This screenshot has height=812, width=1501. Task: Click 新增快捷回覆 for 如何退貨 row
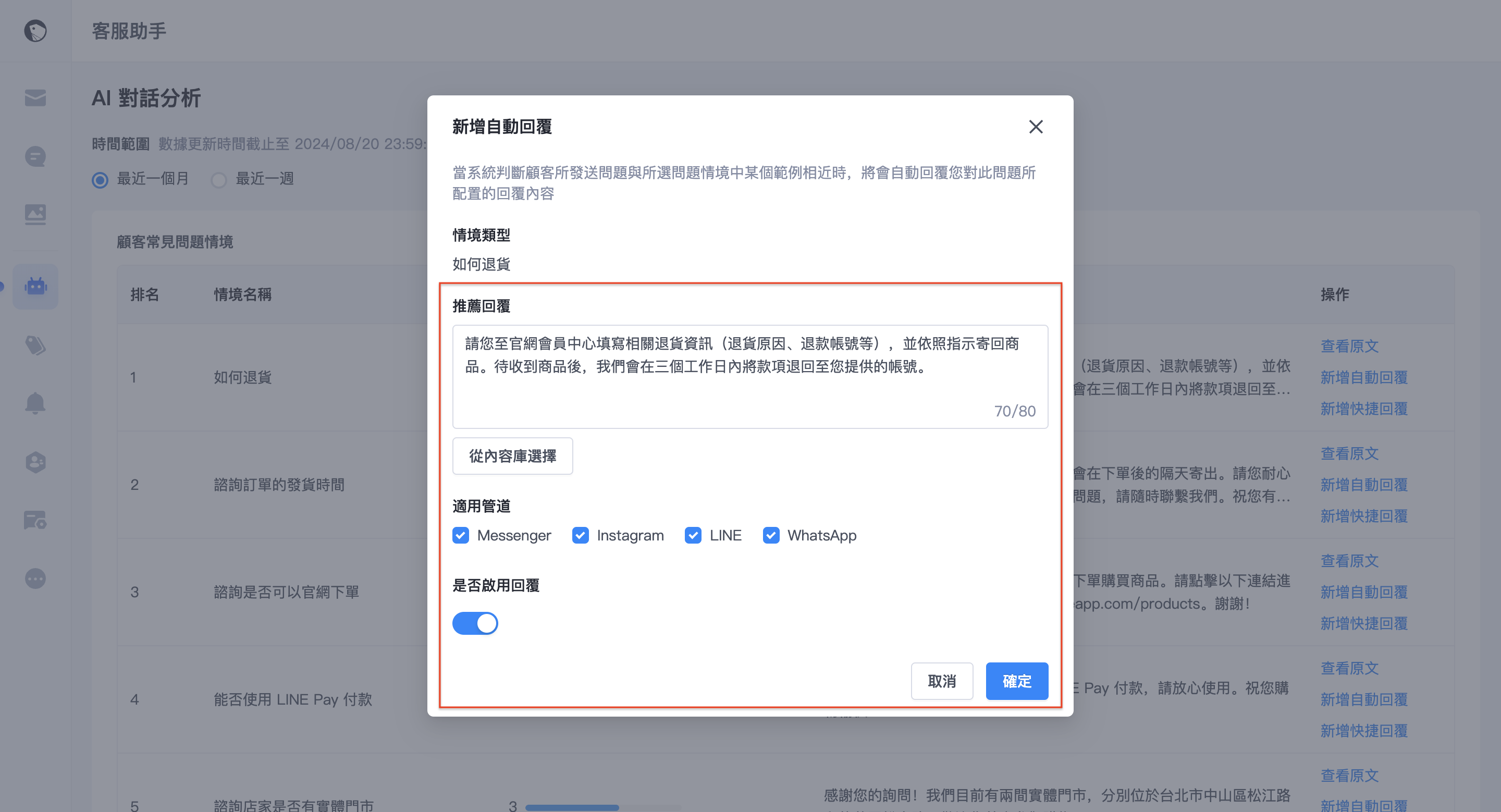(x=1363, y=409)
